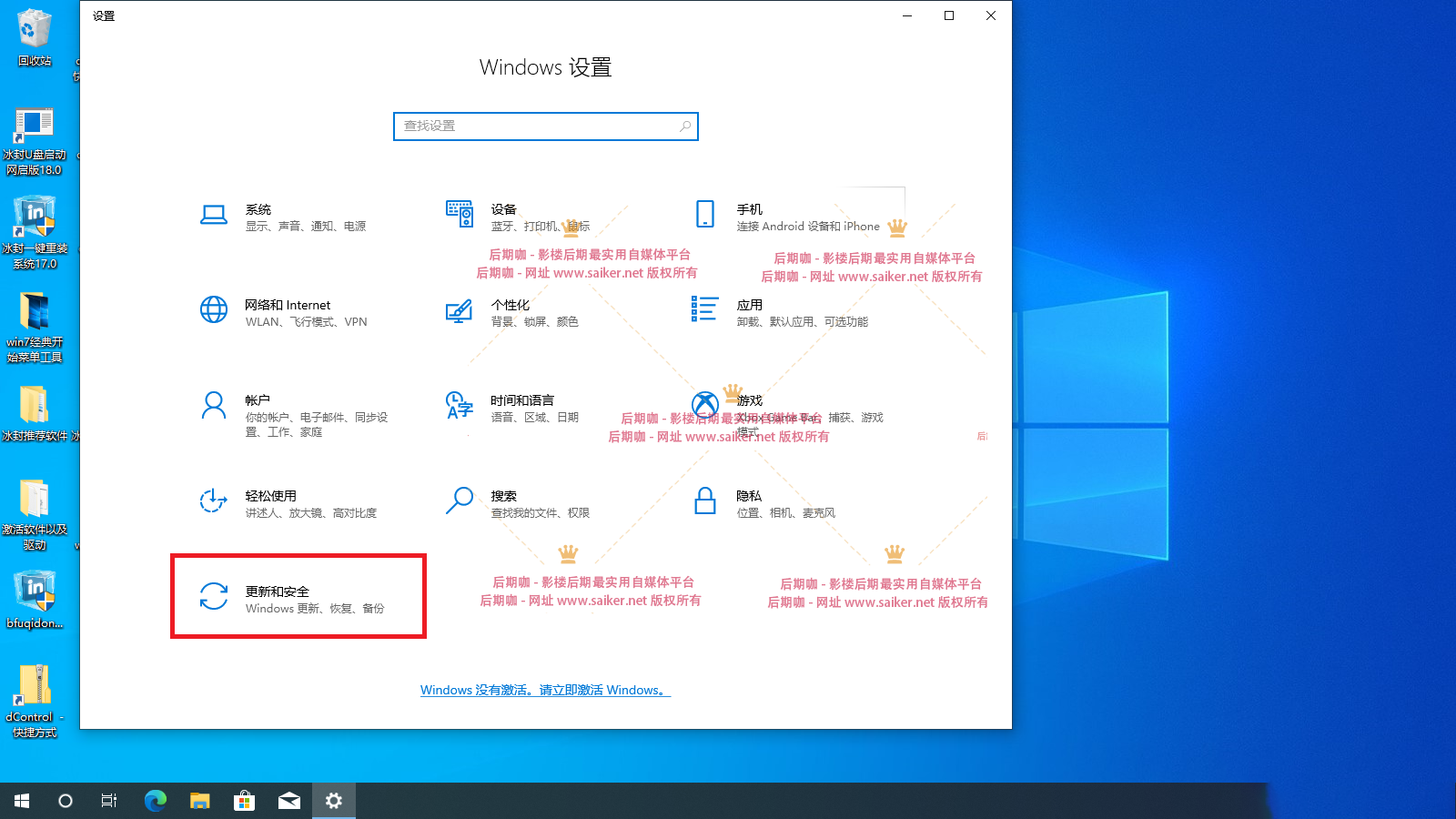Select the 冰封推荐软件 desktop folder

click(35, 414)
